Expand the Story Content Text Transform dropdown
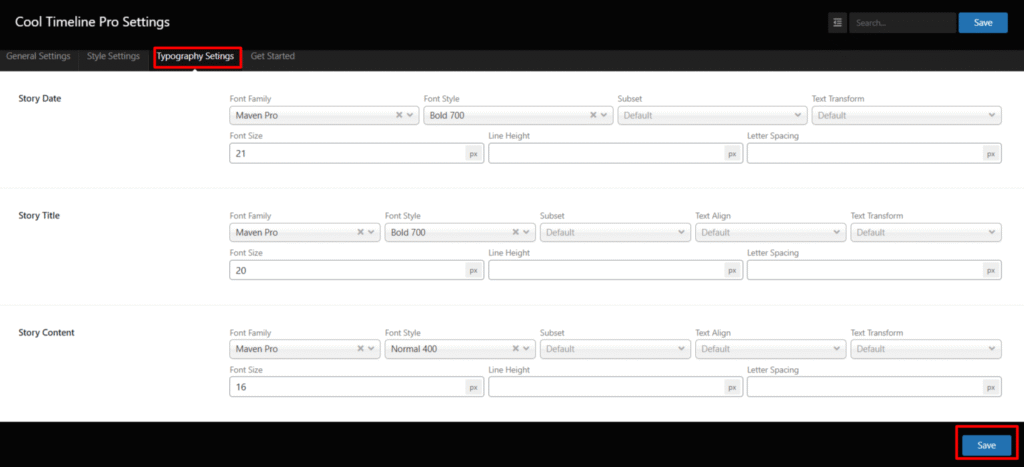1024x467 pixels. tap(925, 349)
